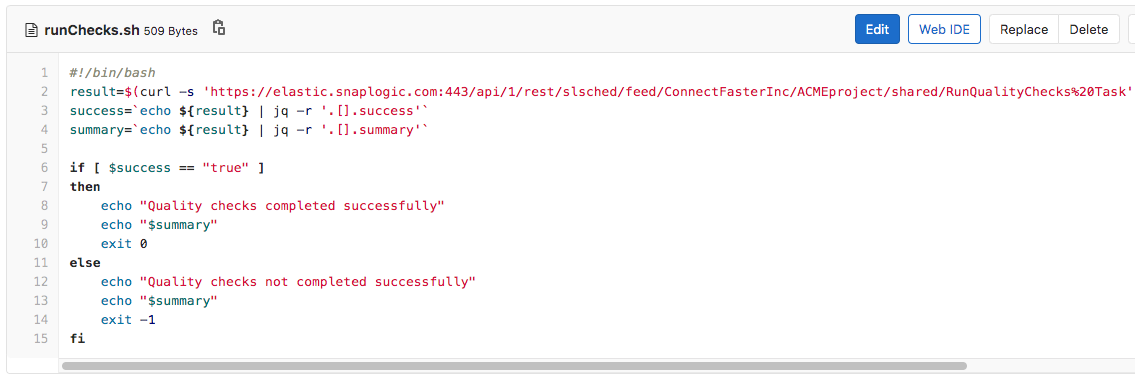Click the document icon beside runChecks.sh
1135x375 pixels.
[31, 30]
